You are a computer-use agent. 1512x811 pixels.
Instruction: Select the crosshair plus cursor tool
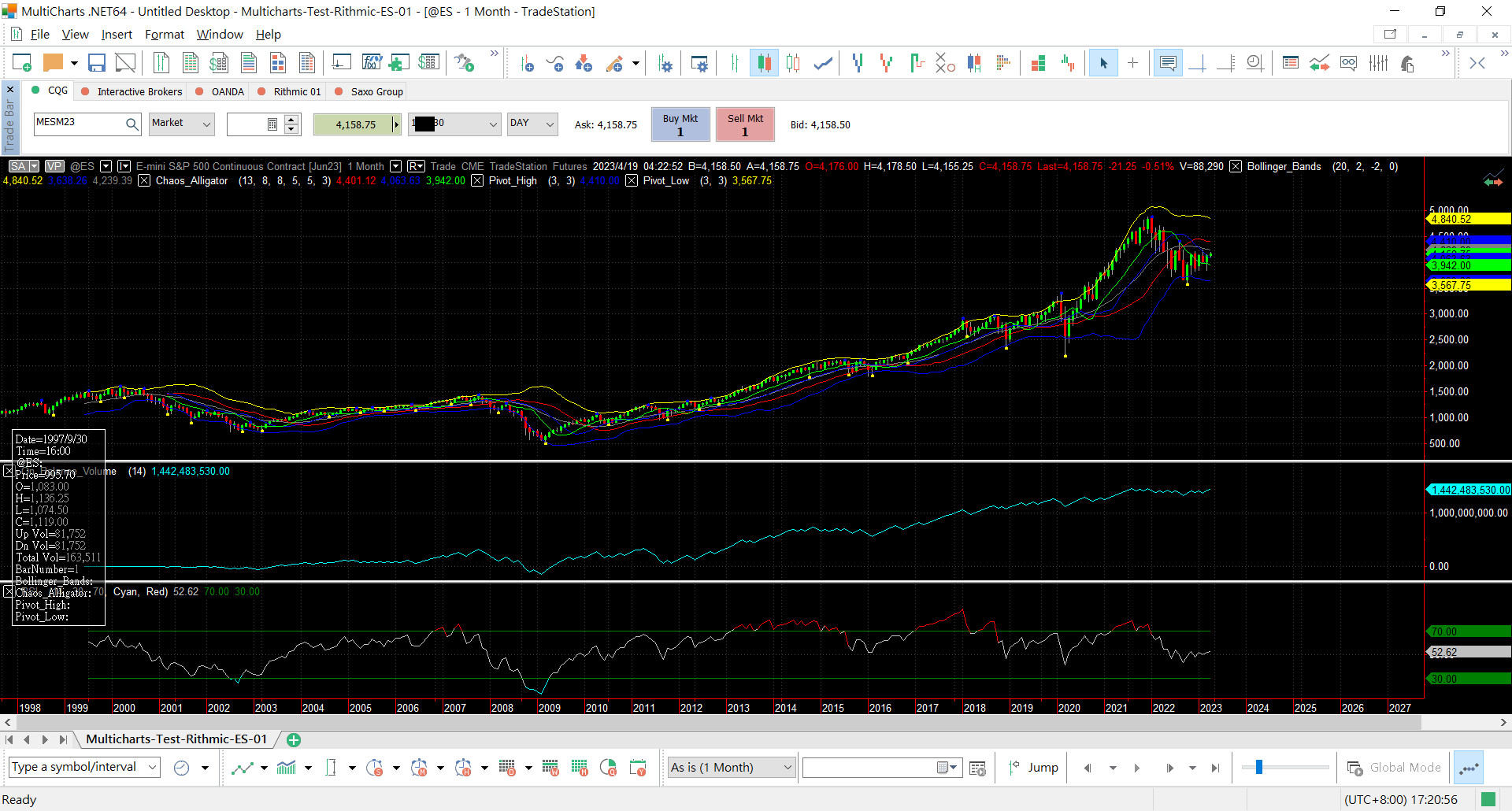(1132, 63)
